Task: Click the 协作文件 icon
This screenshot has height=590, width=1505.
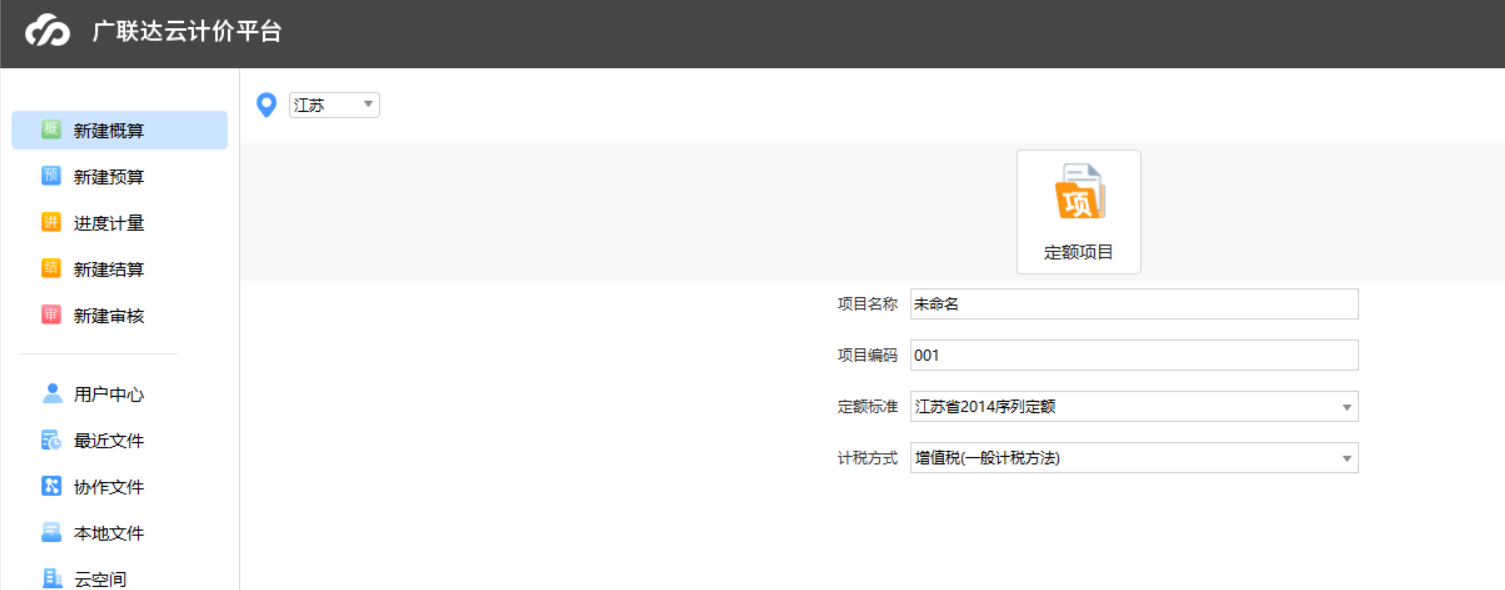Action: [51, 486]
